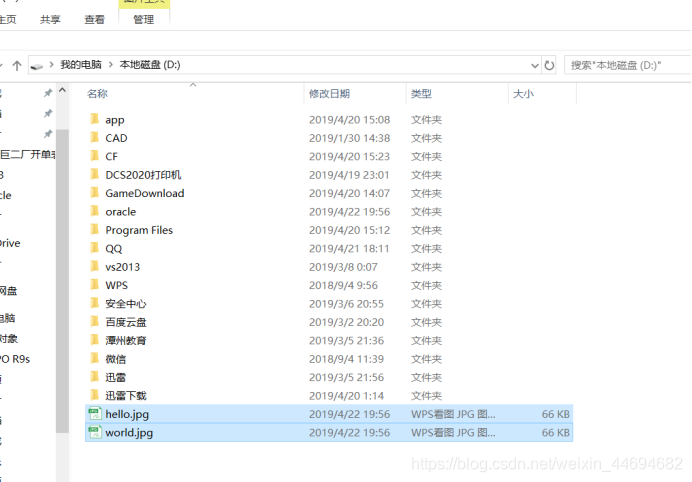Click the third pin icon in Quick access
This screenshot has height=482, width=692.
48,134
